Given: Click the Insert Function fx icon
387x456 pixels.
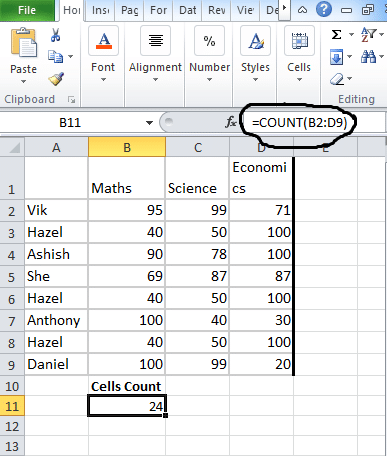Looking at the screenshot, I should click(231, 122).
